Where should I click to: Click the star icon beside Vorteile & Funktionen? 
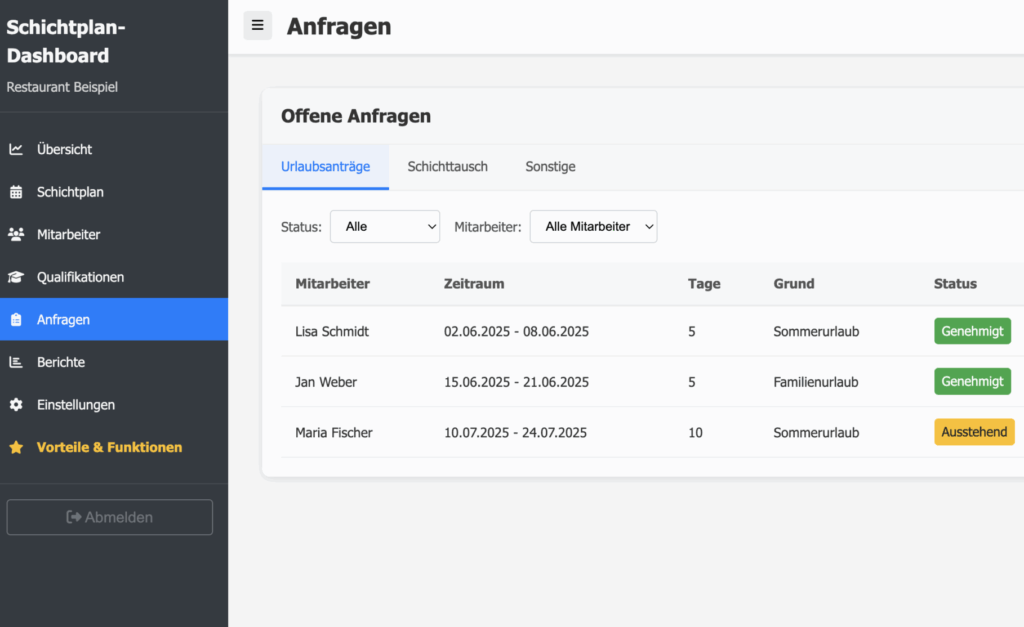click(x=16, y=447)
